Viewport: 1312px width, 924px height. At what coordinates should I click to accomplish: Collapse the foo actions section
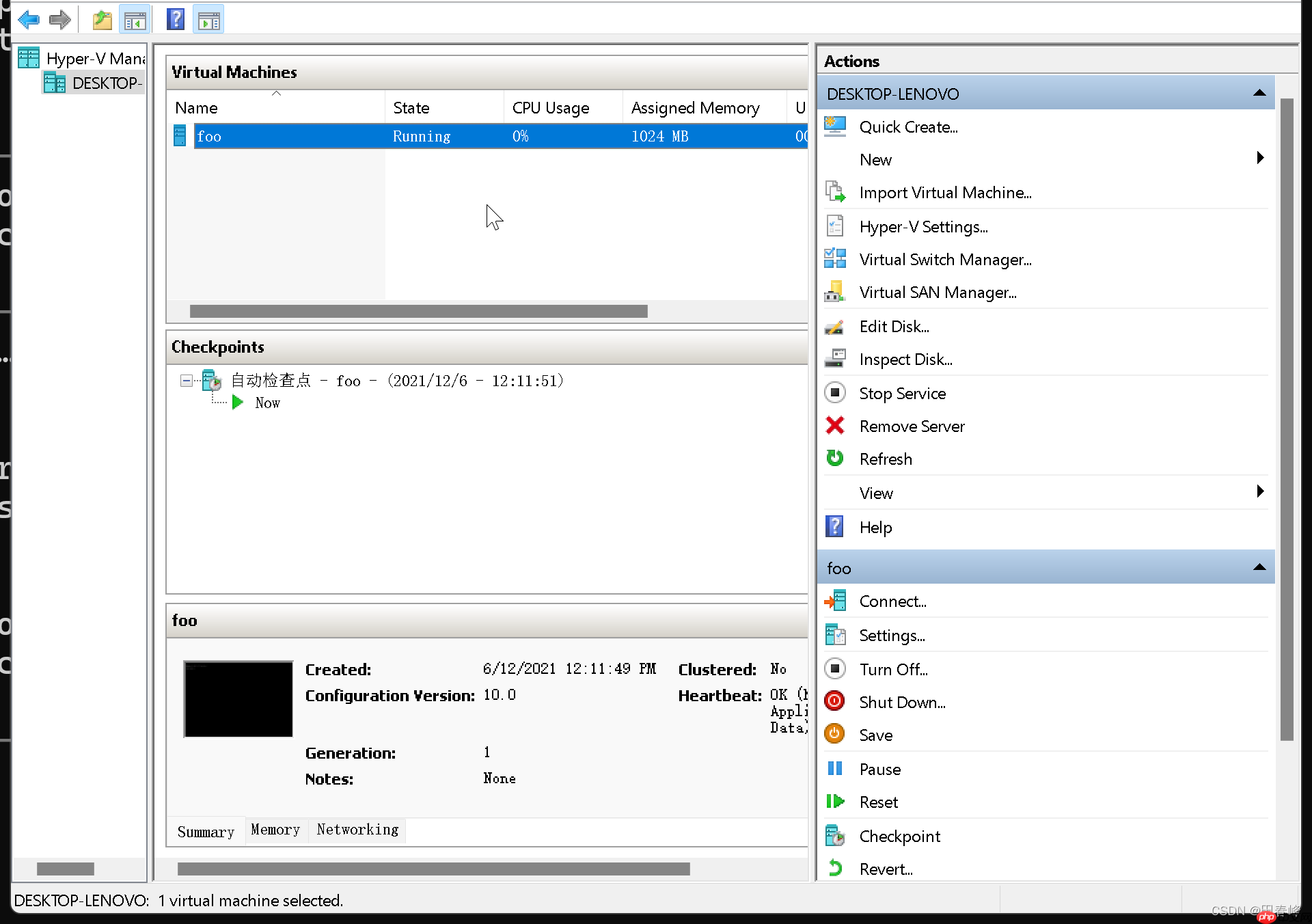[x=1259, y=568]
